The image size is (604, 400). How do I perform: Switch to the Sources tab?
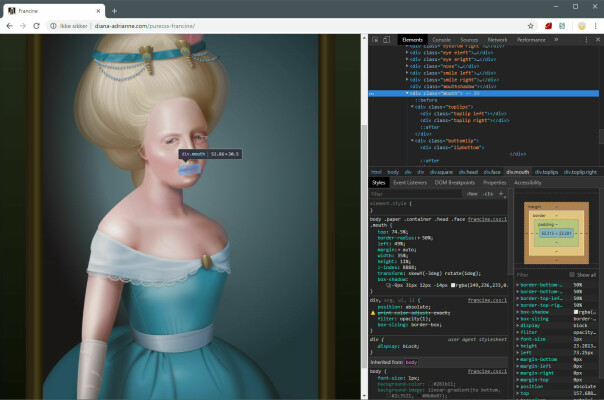[x=469, y=40]
